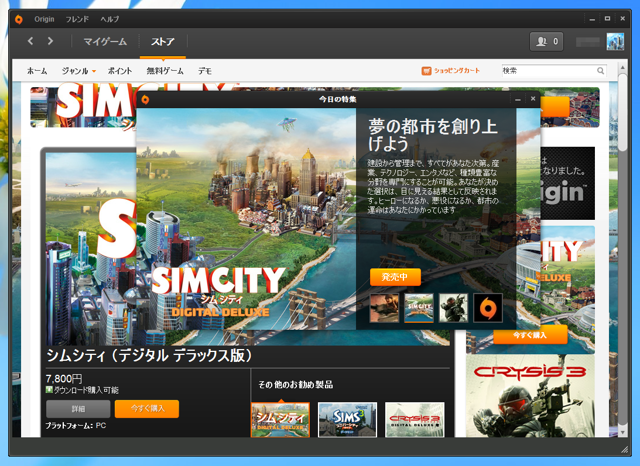640x466 pixels.
Task: Open the ショッピングカート link
Action: (456, 71)
